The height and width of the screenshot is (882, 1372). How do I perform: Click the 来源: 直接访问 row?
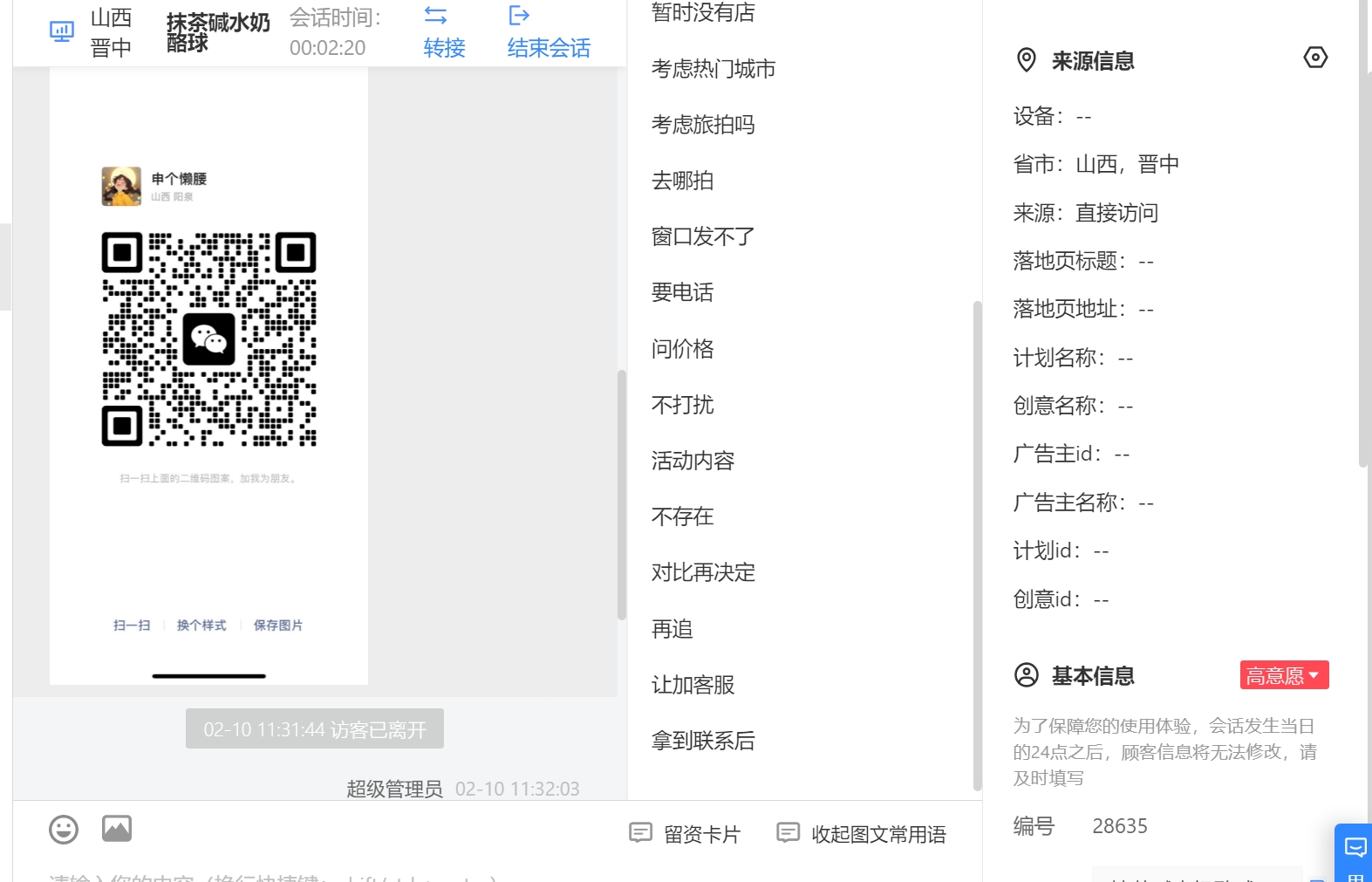[x=1086, y=213]
